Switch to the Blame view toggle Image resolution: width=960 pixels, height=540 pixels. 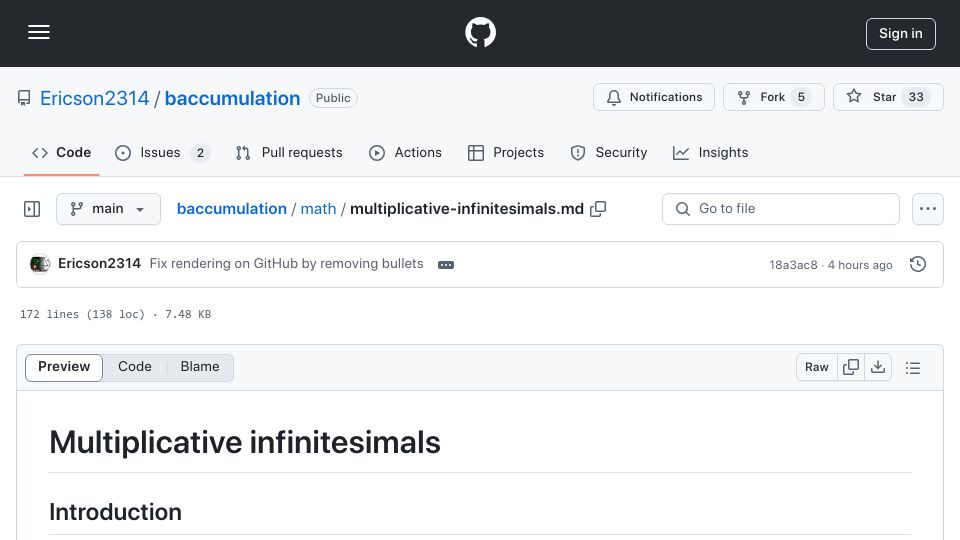(200, 367)
